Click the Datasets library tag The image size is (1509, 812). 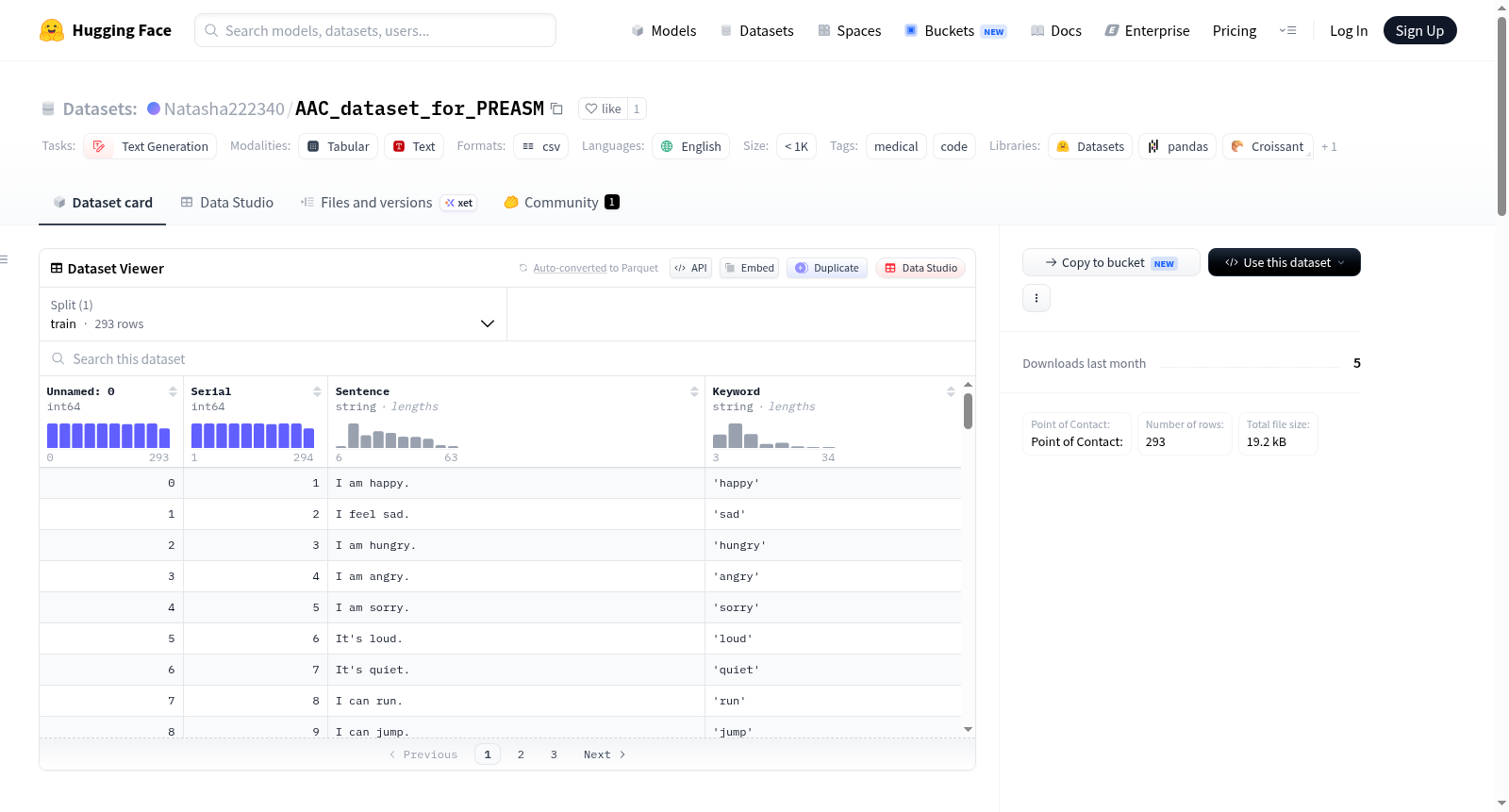(x=1090, y=146)
